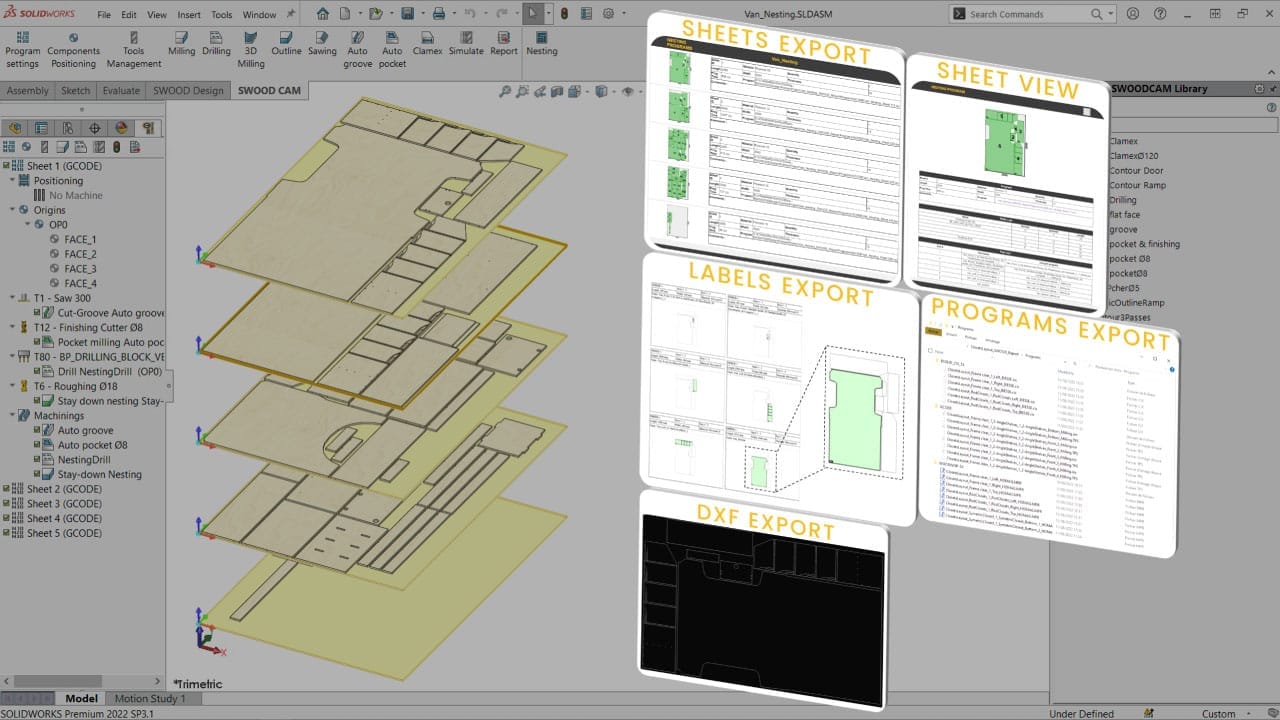Switch to the Assembly tab
The image size is (1280, 720).
28,90
